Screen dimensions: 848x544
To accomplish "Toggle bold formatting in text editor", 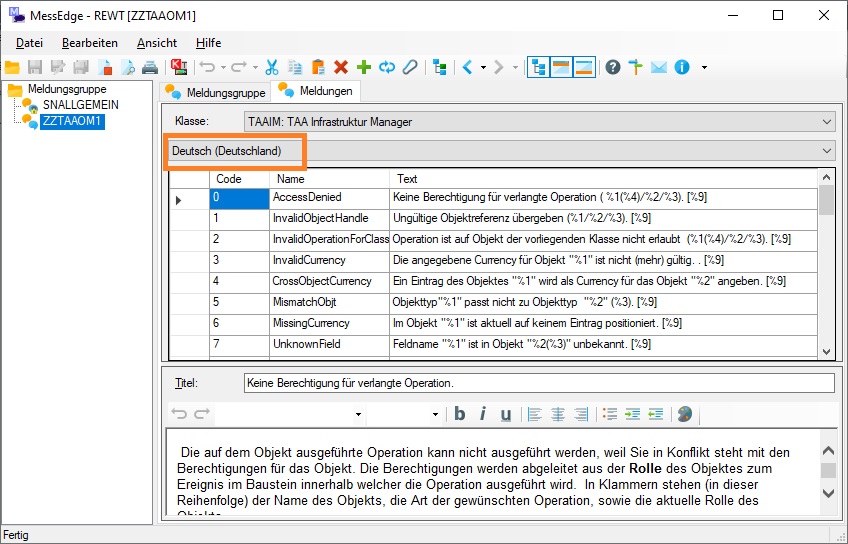I will (x=460, y=414).
